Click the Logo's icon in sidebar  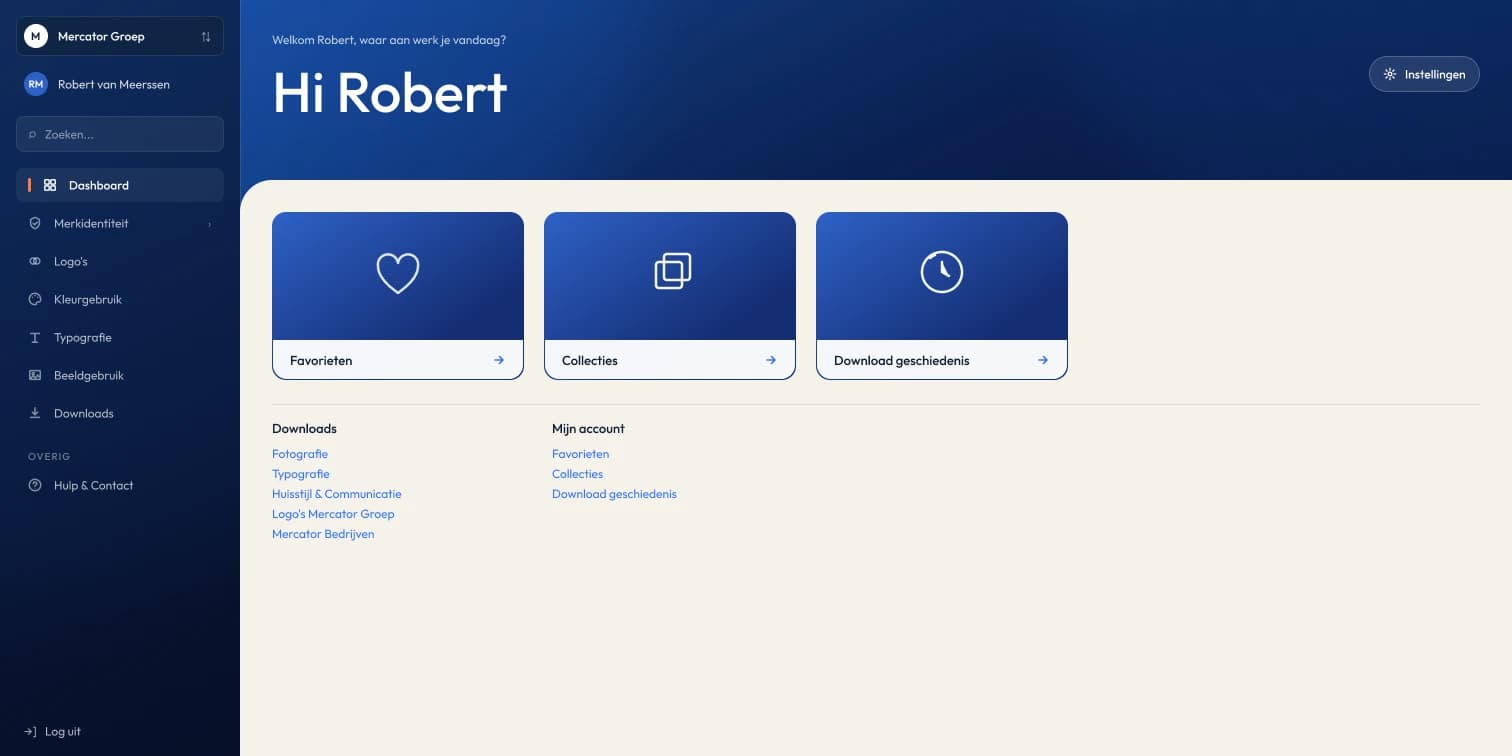tap(35, 261)
